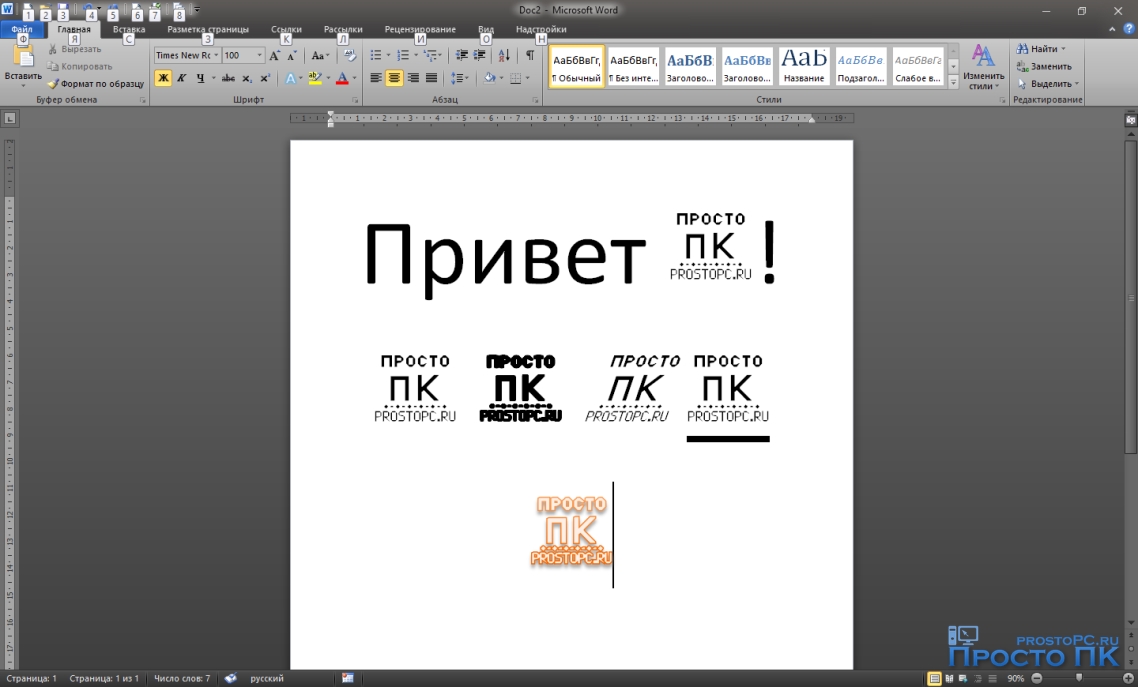Click the Paste (Вставить) clipboard icon
The width and height of the screenshot is (1138, 687).
coord(23,57)
